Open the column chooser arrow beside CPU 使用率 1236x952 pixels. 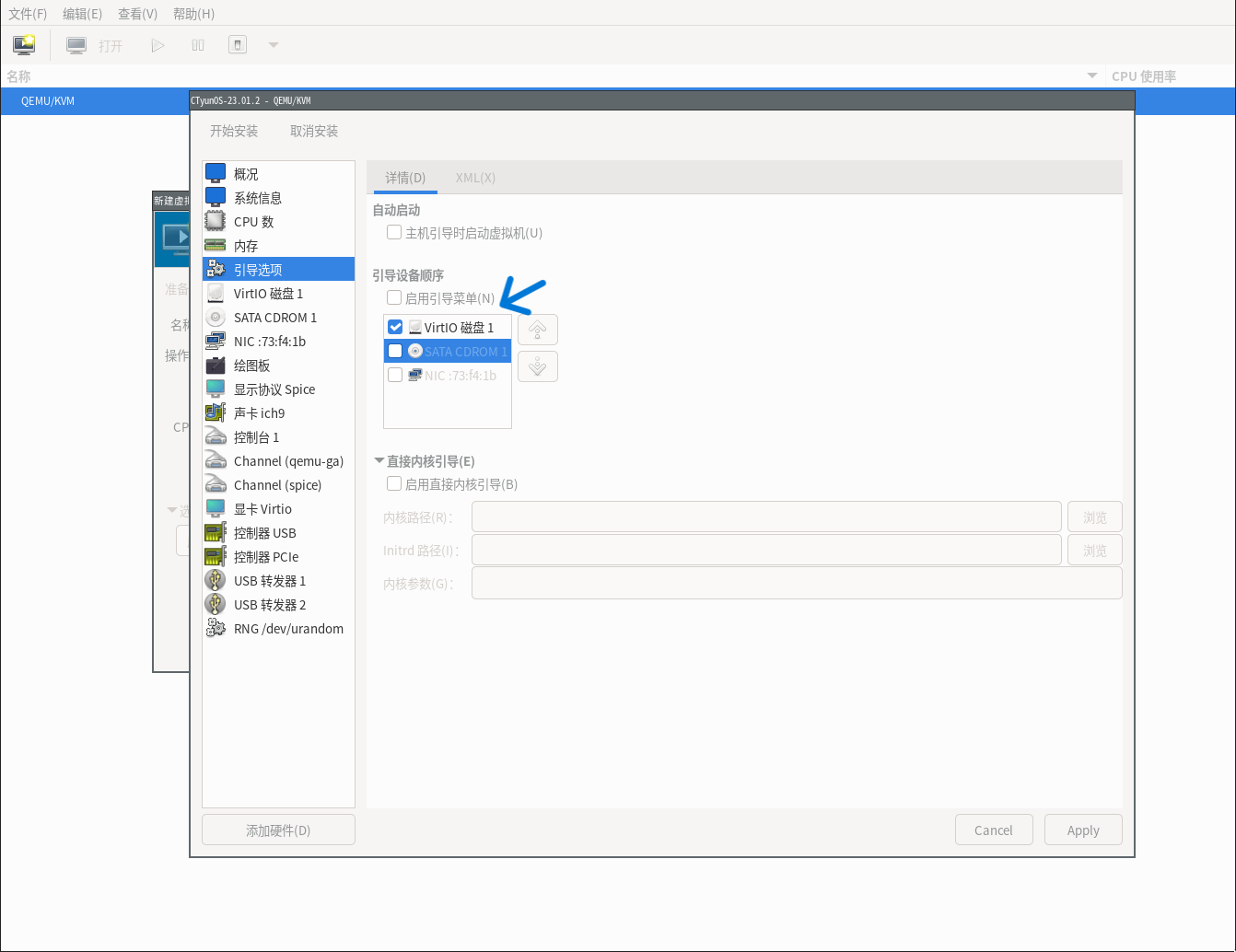click(x=1092, y=75)
